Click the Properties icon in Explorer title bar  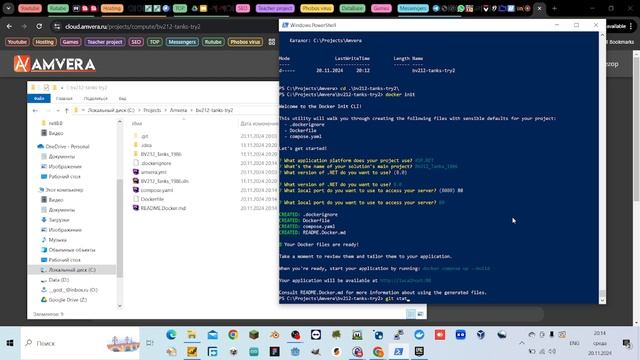46,87
